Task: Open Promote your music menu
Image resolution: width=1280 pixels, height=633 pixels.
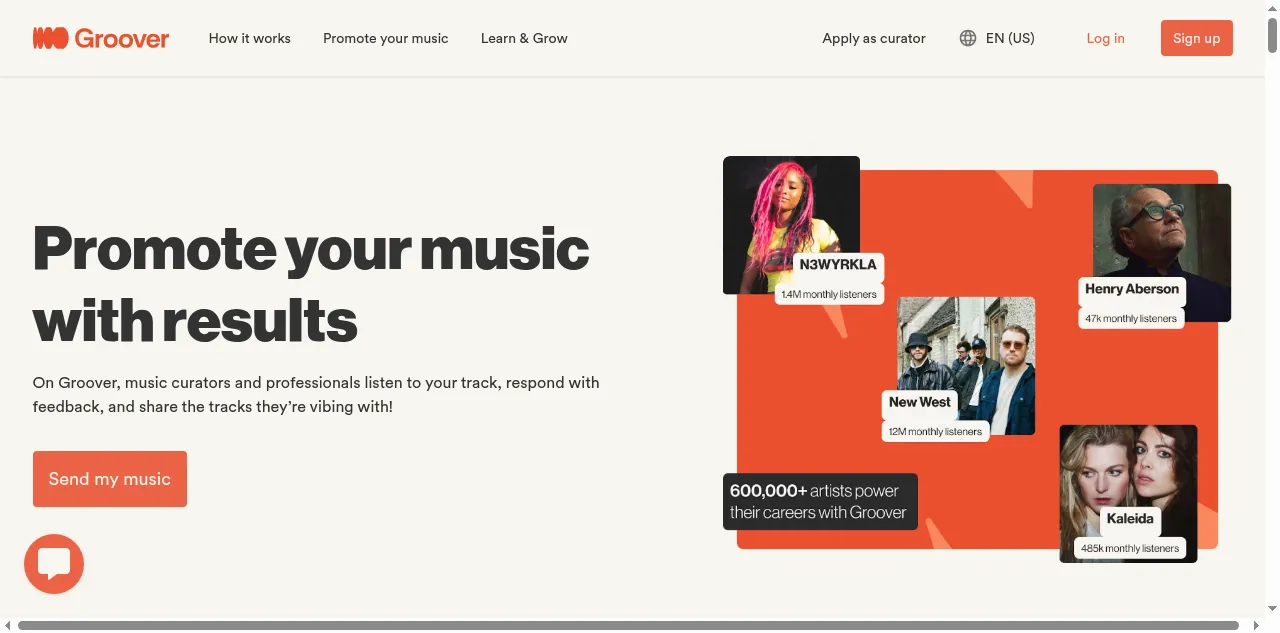Action: click(x=386, y=38)
